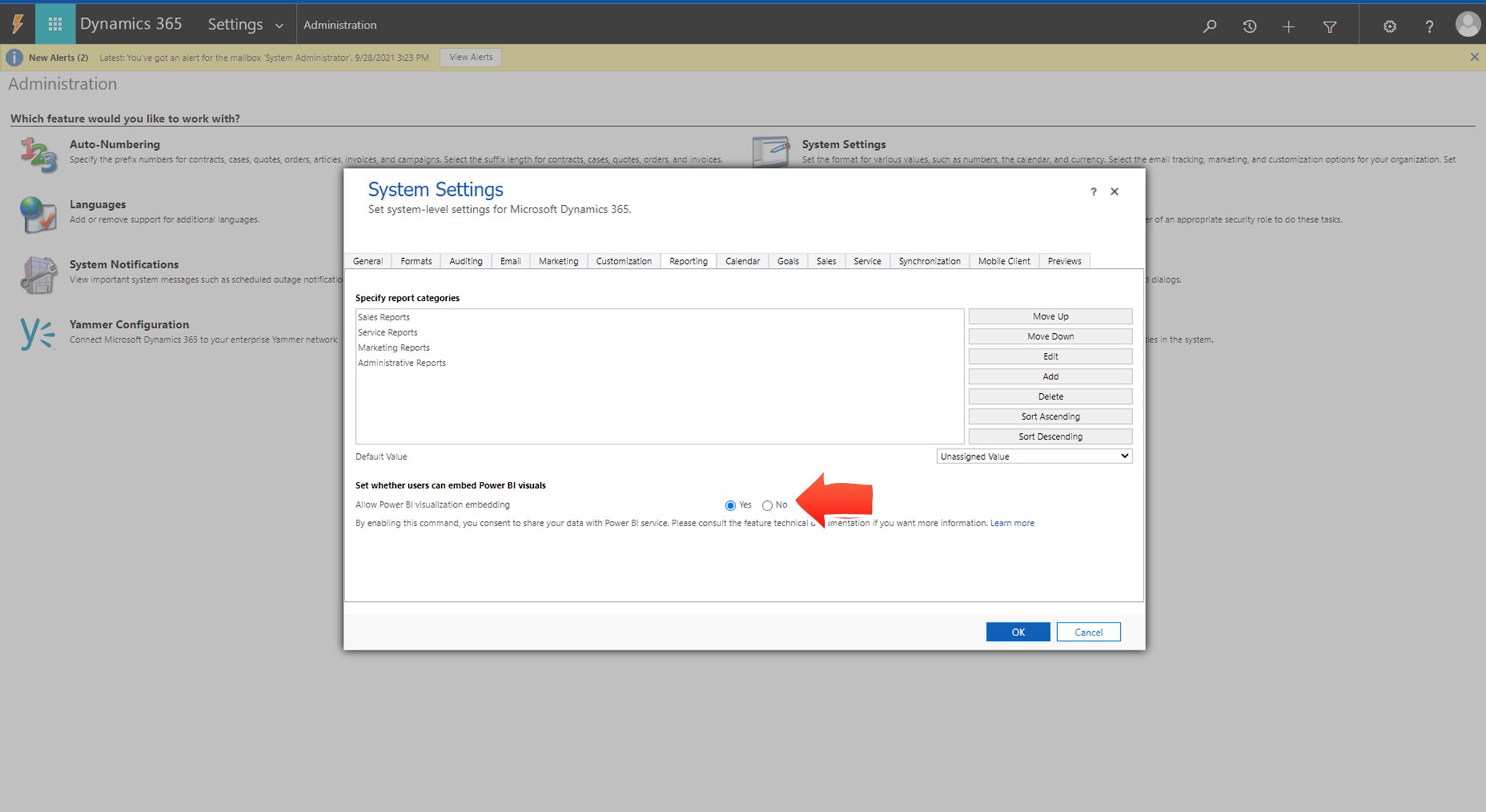Close the System Settings dialog
This screenshot has height=812, width=1486.
pos(1114,192)
